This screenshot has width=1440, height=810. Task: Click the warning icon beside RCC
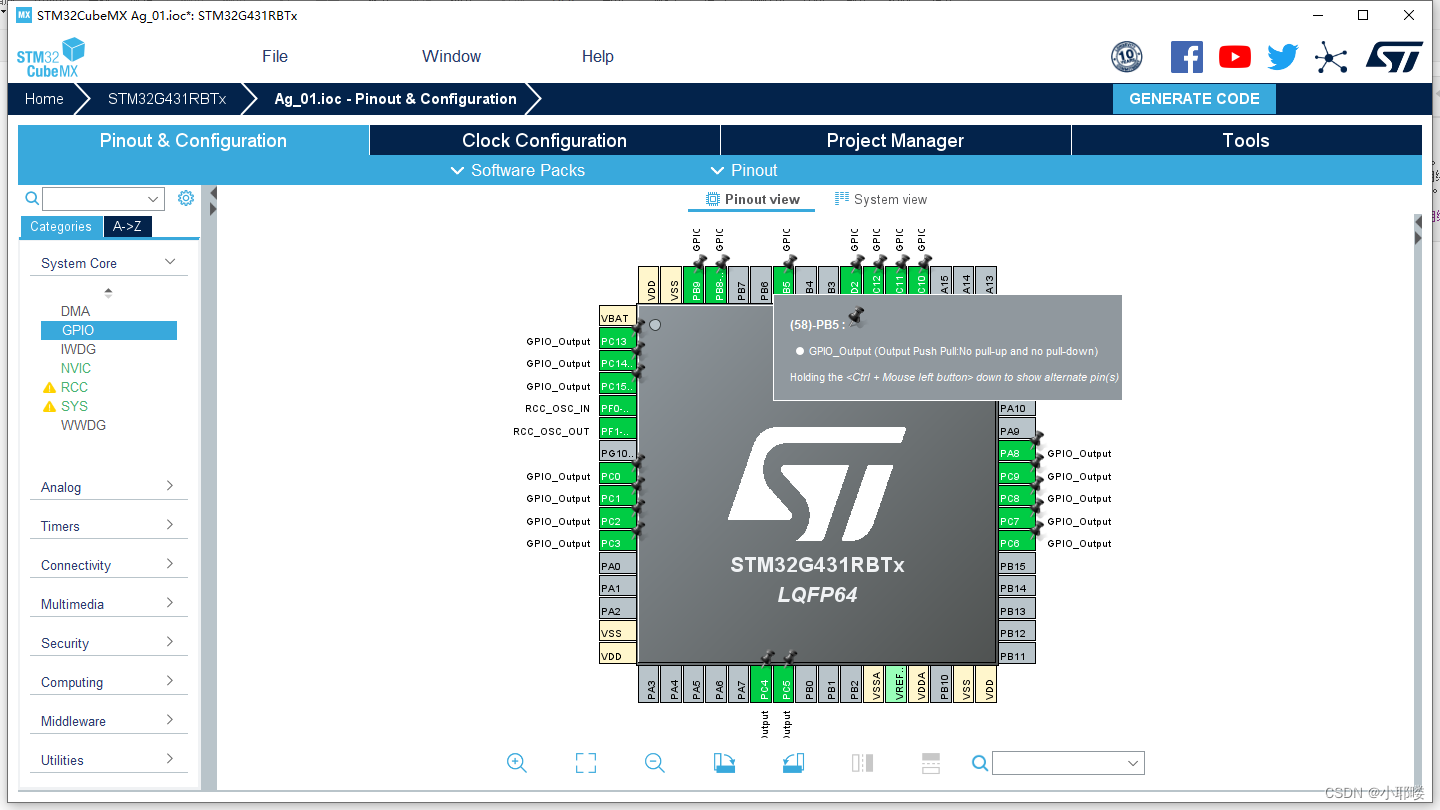click(49, 387)
